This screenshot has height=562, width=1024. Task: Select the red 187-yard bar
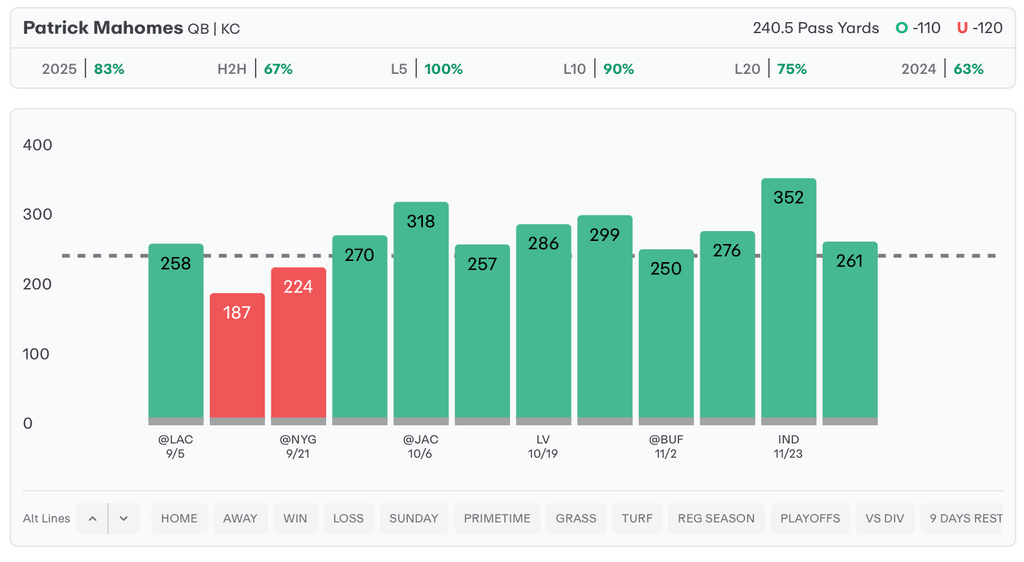[x=237, y=357]
